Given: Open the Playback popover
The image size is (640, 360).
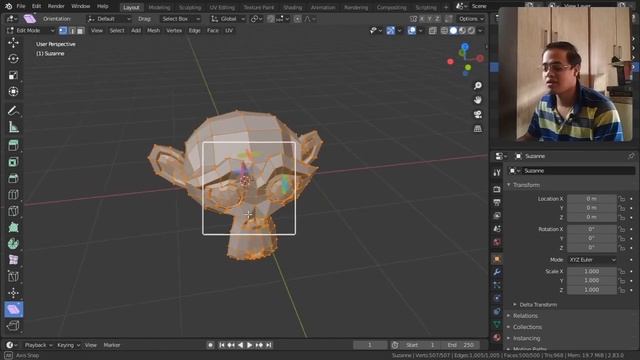Looking at the screenshot, I should point(38,345).
